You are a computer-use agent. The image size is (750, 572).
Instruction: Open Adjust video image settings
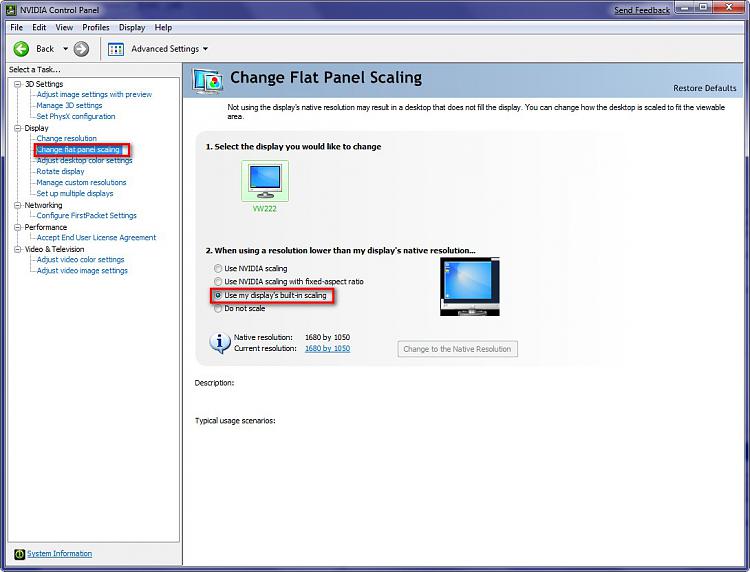click(x=82, y=271)
